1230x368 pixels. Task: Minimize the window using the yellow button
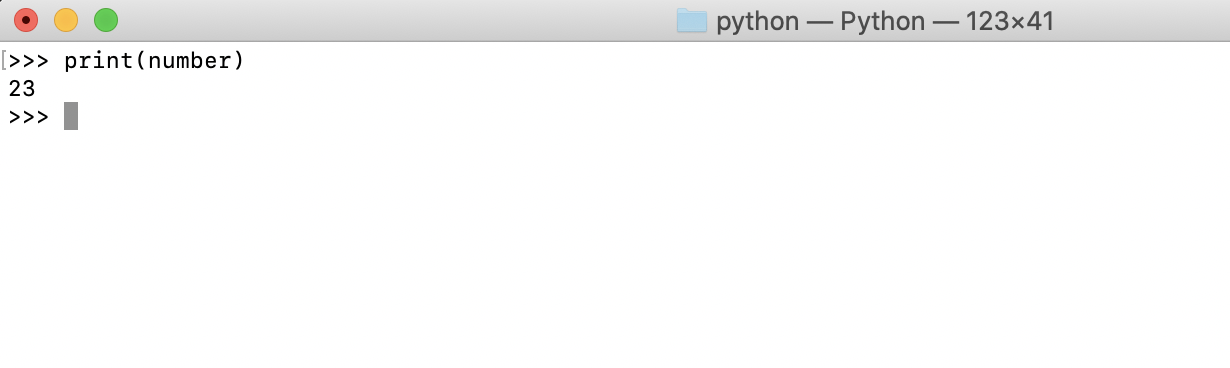(66, 20)
